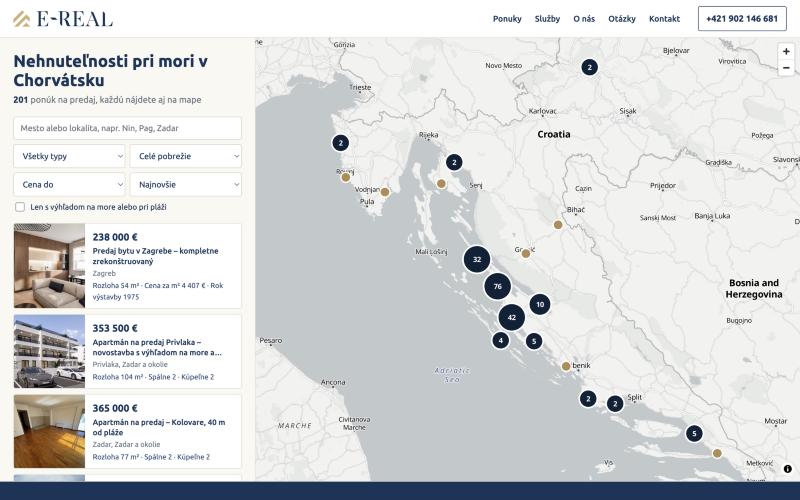This screenshot has width=800, height=500.
Task: Open cluster 2 in western Istria
Action: tap(341, 143)
